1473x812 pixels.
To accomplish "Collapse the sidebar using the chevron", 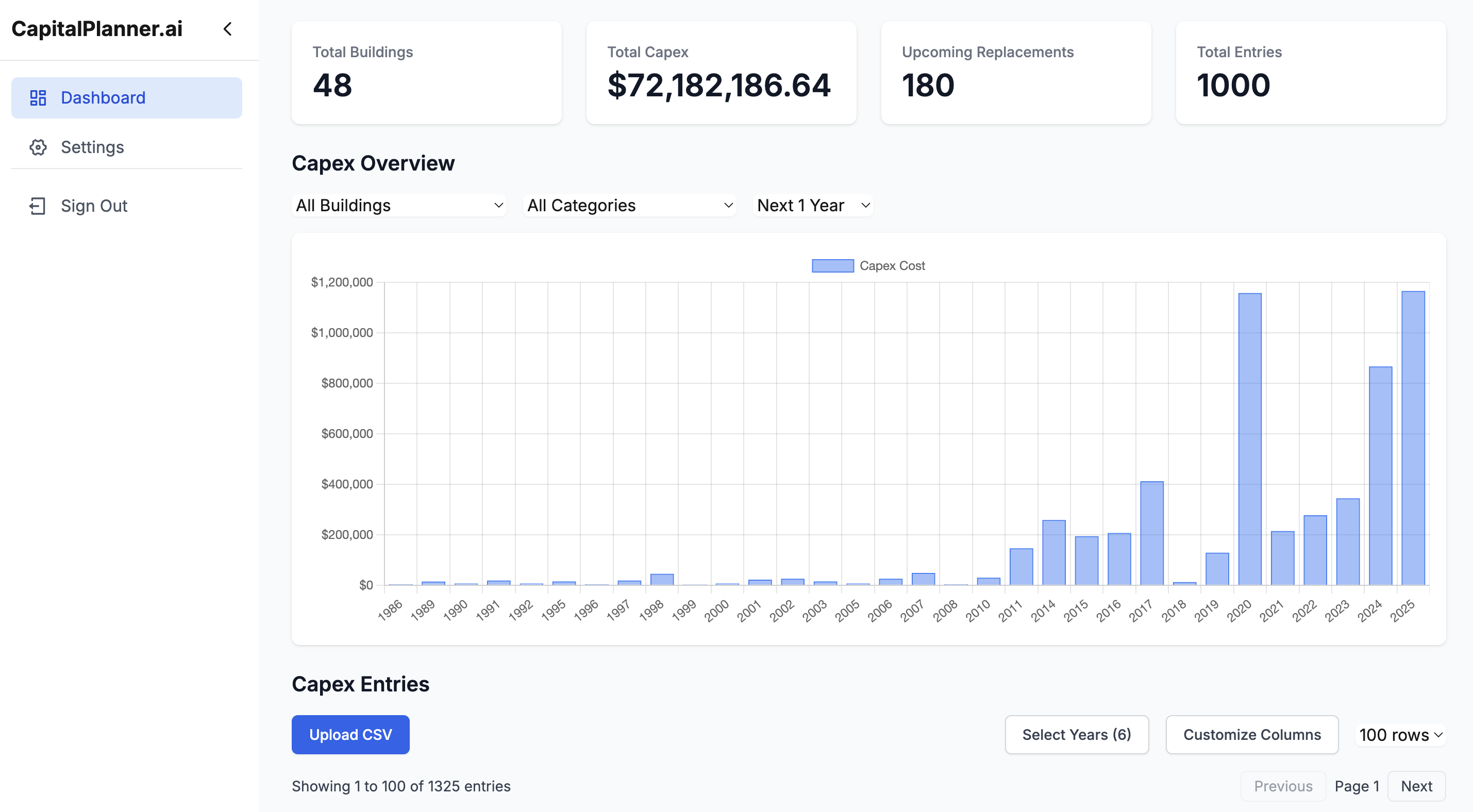I will click(x=228, y=29).
